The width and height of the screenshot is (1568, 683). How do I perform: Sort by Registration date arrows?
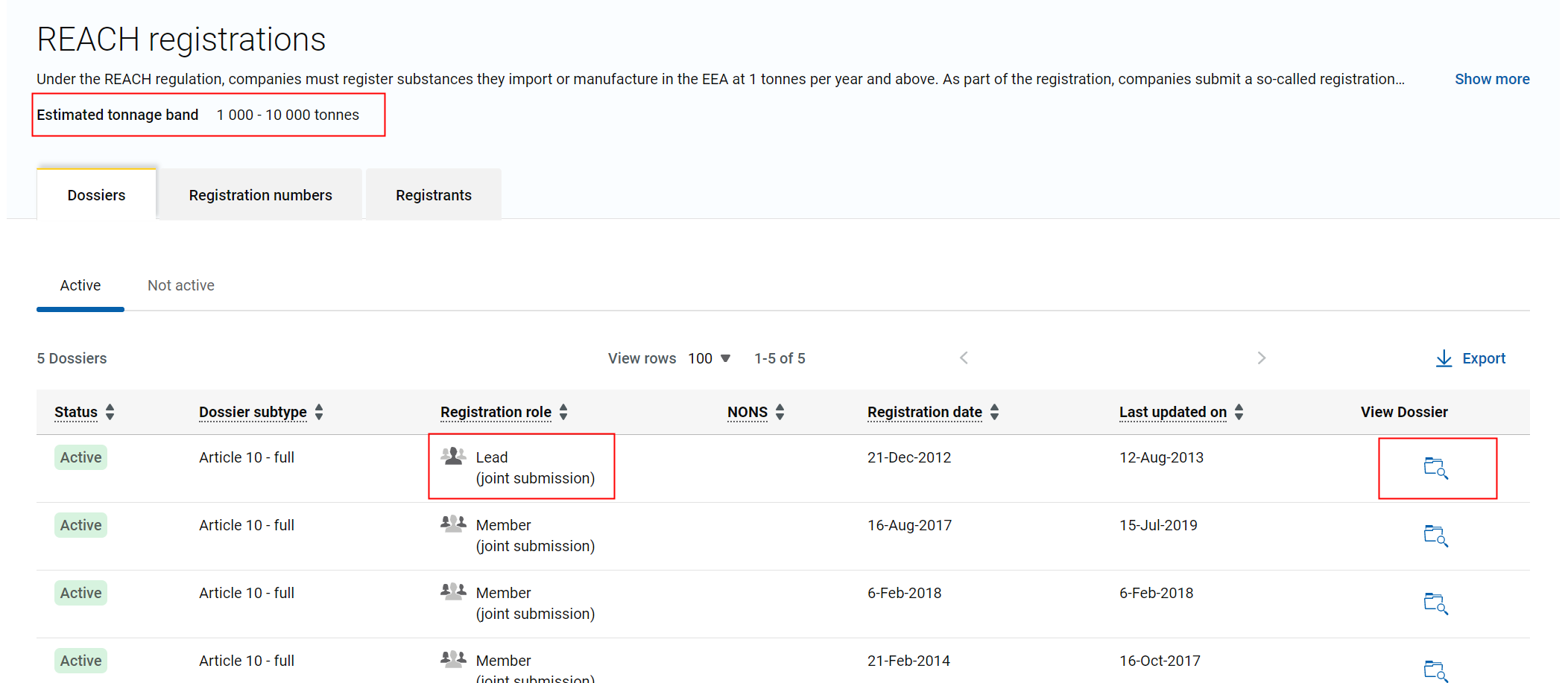pos(994,412)
